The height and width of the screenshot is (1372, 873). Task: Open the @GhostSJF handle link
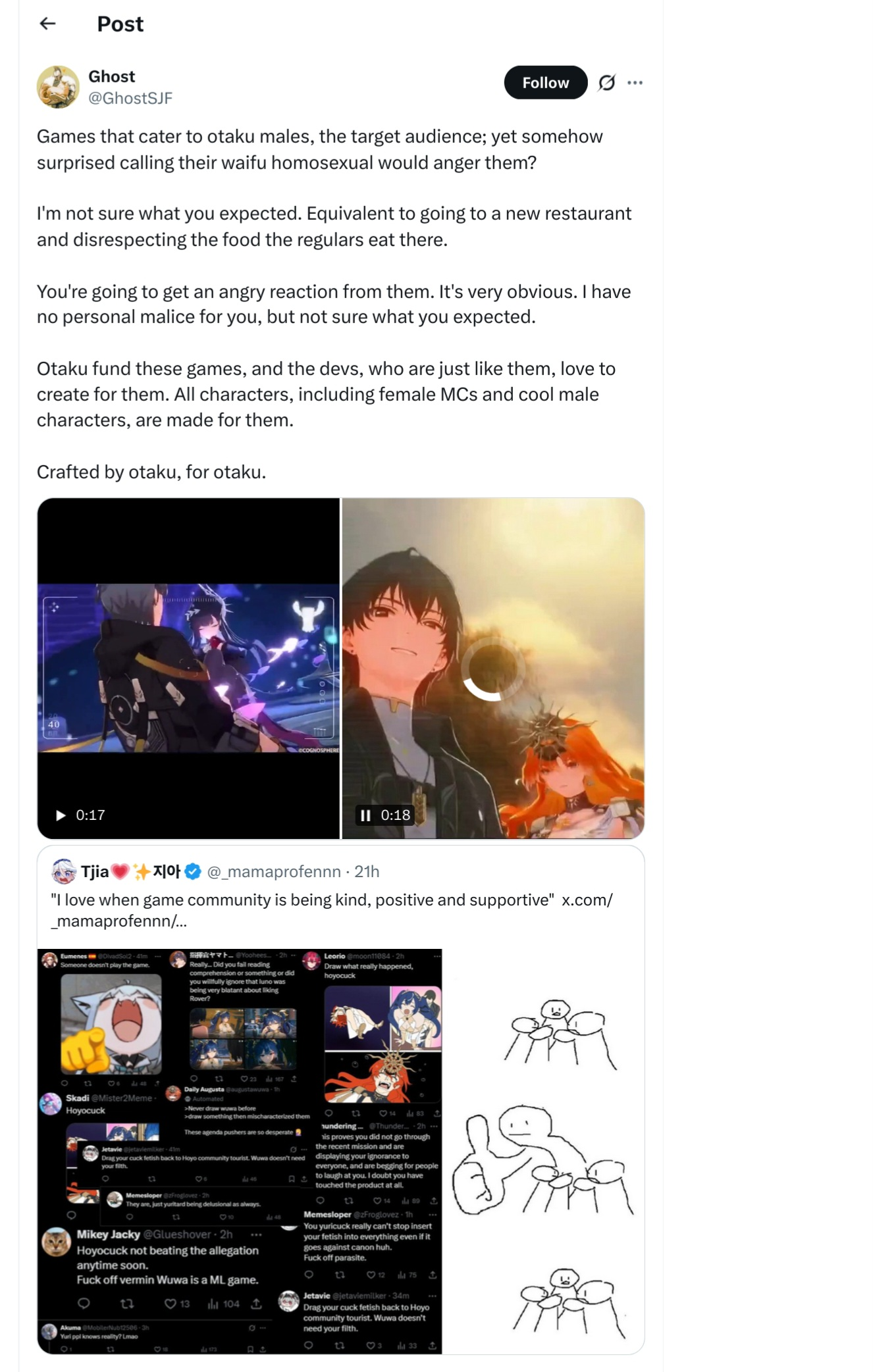130,98
